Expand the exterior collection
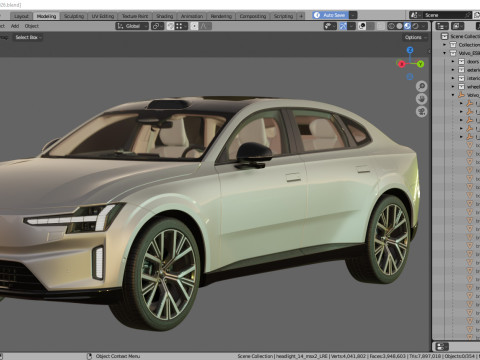This screenshot has height=360, width=480. (x=453, y=70)
